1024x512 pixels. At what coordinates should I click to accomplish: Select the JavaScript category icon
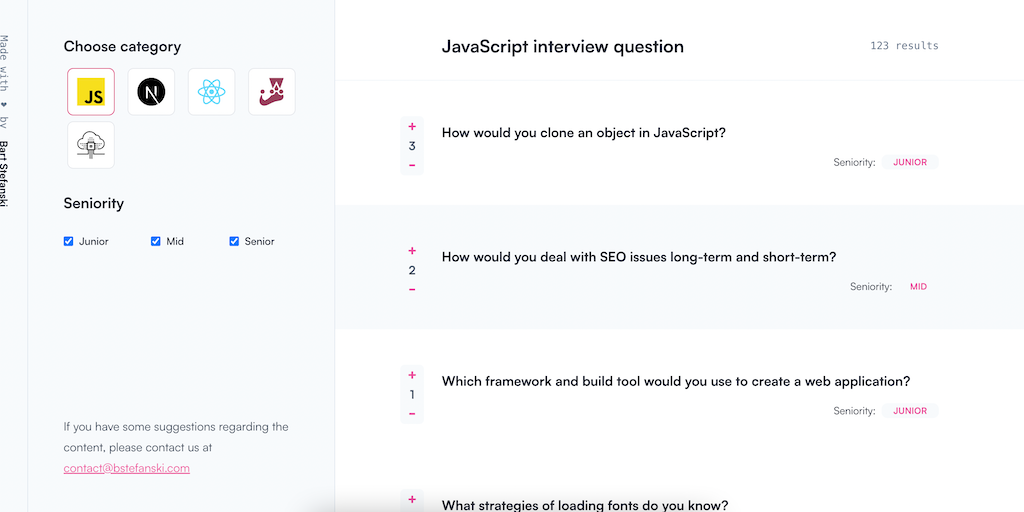(91, 92)
